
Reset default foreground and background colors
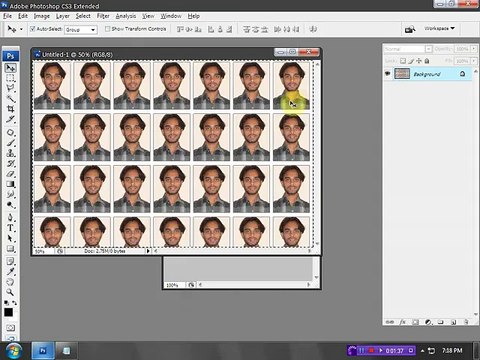tap(6, 303)
